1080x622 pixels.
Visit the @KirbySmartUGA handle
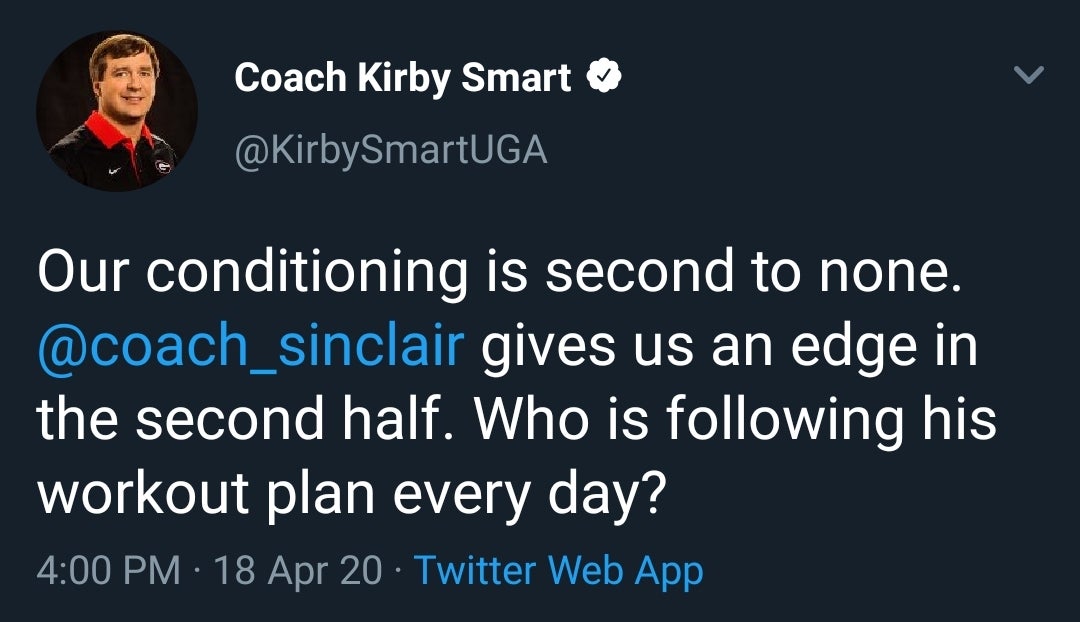[x=390, y=149]
